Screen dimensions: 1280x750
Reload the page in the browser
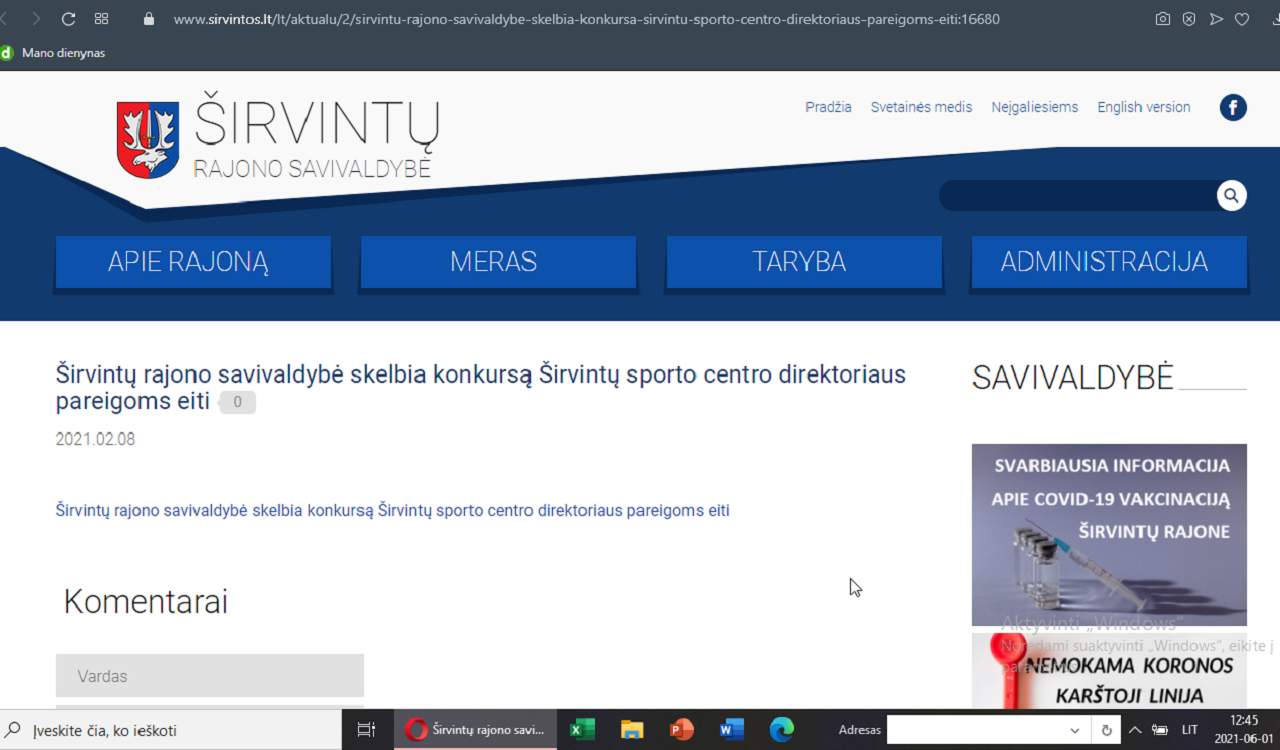click(x=68, y=19)
